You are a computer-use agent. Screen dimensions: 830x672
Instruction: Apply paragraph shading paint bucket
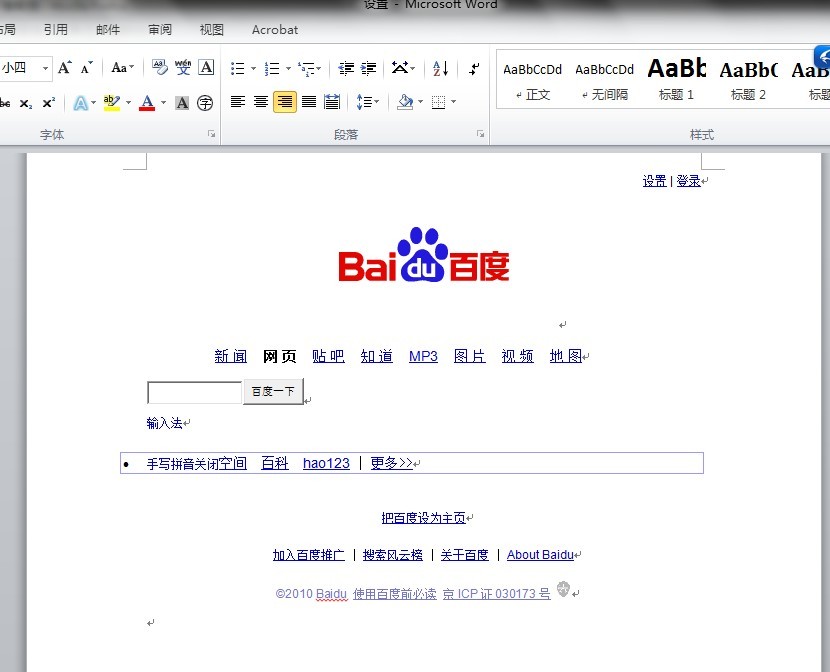coord(405,102)
